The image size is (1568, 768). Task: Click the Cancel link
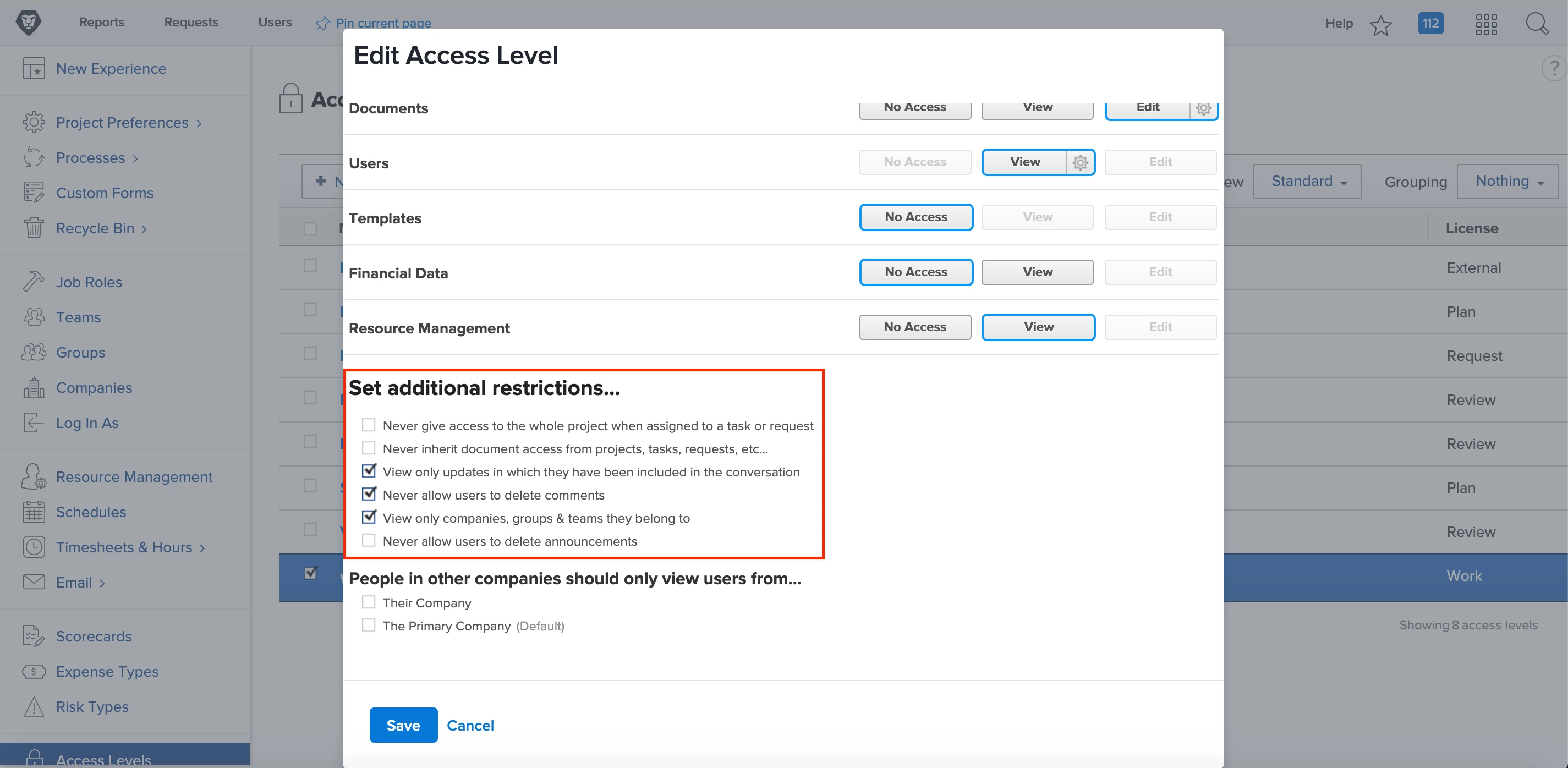(470, 725)
